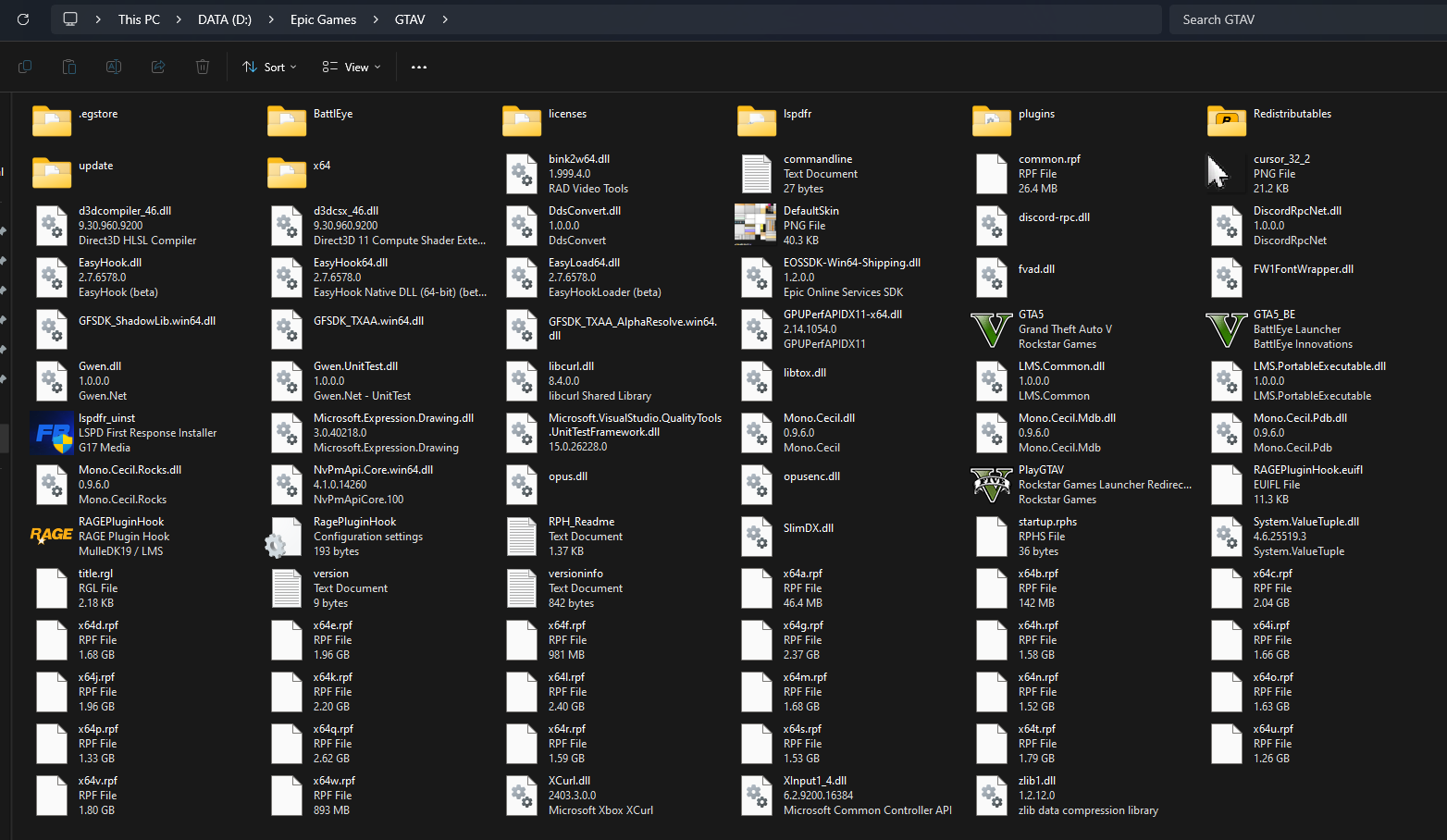Image resolution: width=1447 pixels, height=840 pixels.
Task: Open the See more ellipsis menu
Action: [x=419, y=67]
